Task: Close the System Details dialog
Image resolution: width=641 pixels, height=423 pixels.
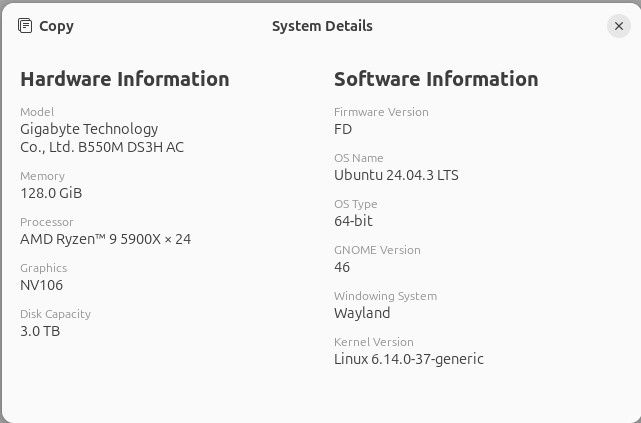Action: [617, 27]
